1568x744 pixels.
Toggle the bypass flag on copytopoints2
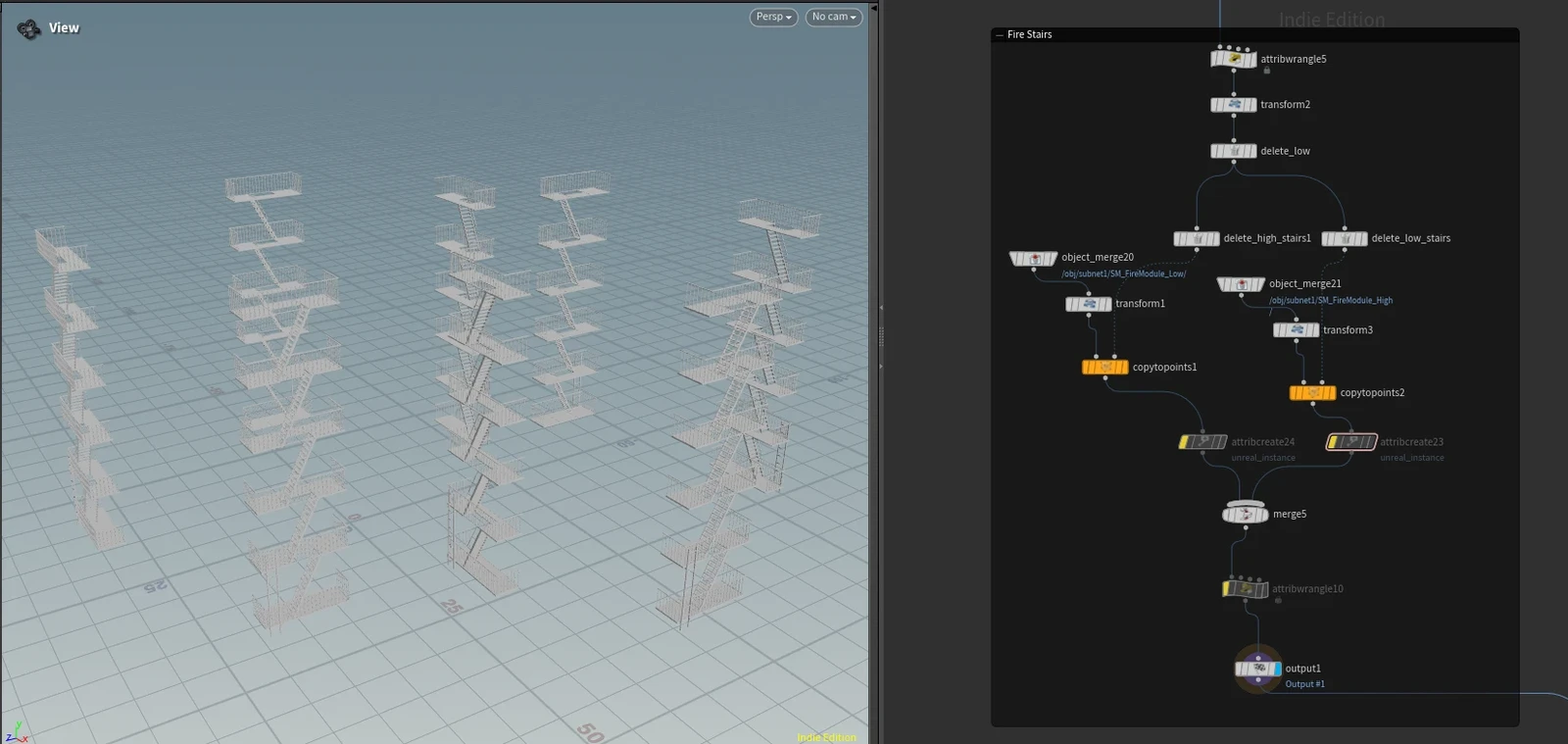click(1296, 393)
